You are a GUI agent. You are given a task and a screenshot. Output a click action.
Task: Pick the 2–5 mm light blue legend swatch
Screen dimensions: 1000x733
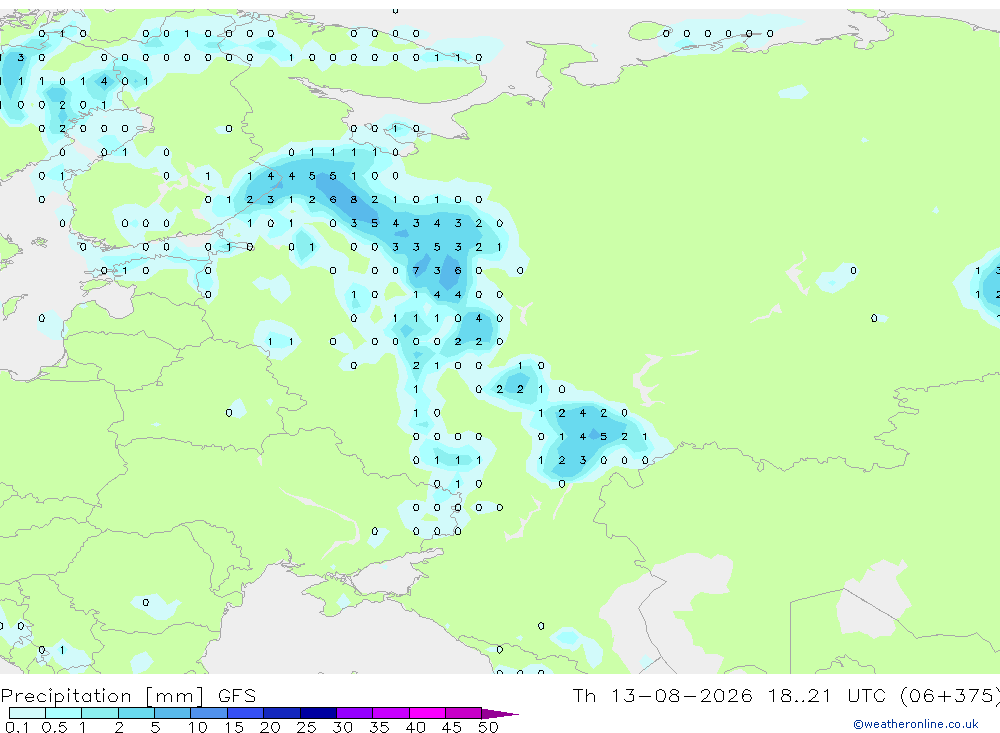click(136, 713)
